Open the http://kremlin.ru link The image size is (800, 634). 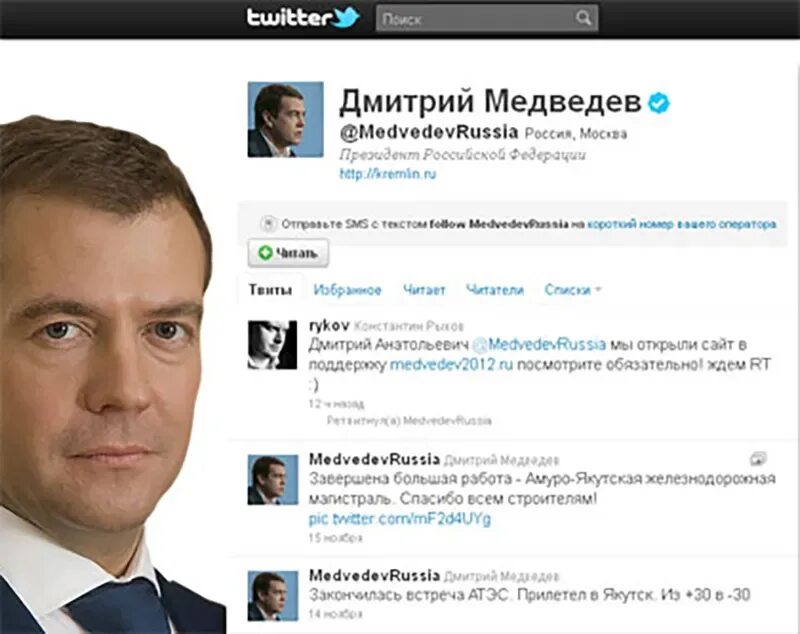pos(388,173)
